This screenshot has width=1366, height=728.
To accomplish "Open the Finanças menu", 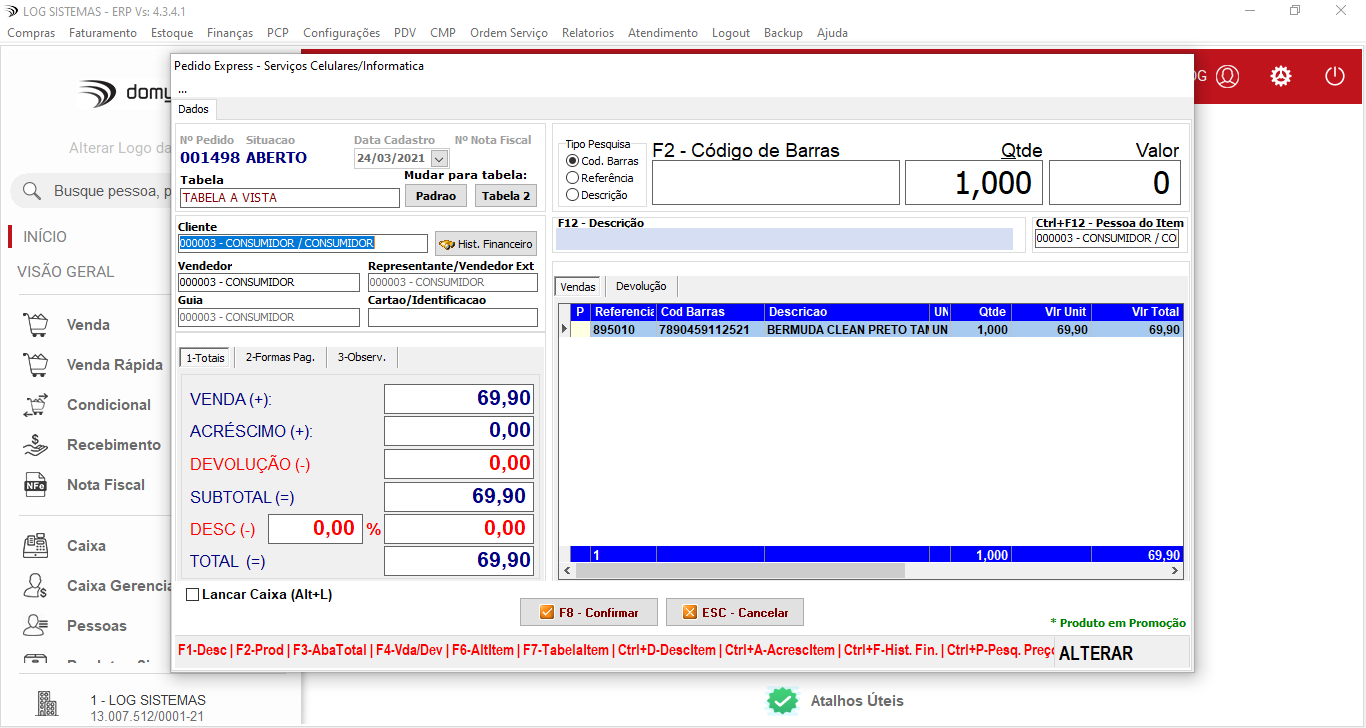I will click(x=230, y=33).
